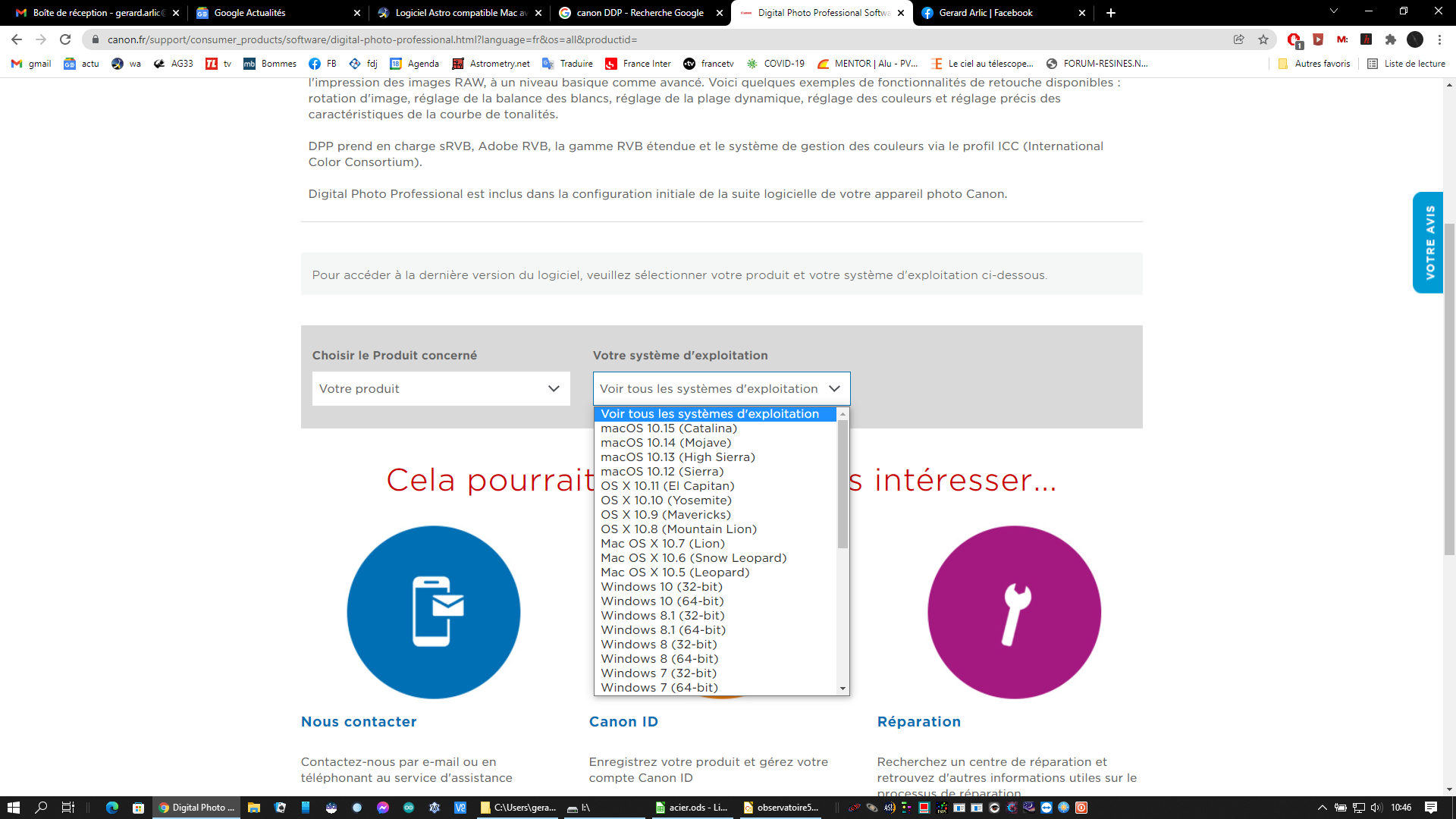Choose Windows 10 (64-bit) from list
This screenshot has width=1456, height=819.
661,601
